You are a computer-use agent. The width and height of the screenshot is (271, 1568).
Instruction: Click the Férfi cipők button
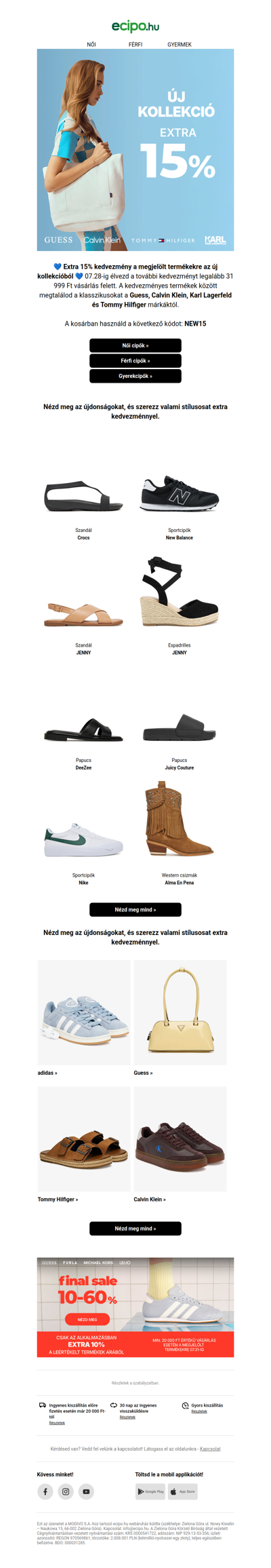point(135,361)
